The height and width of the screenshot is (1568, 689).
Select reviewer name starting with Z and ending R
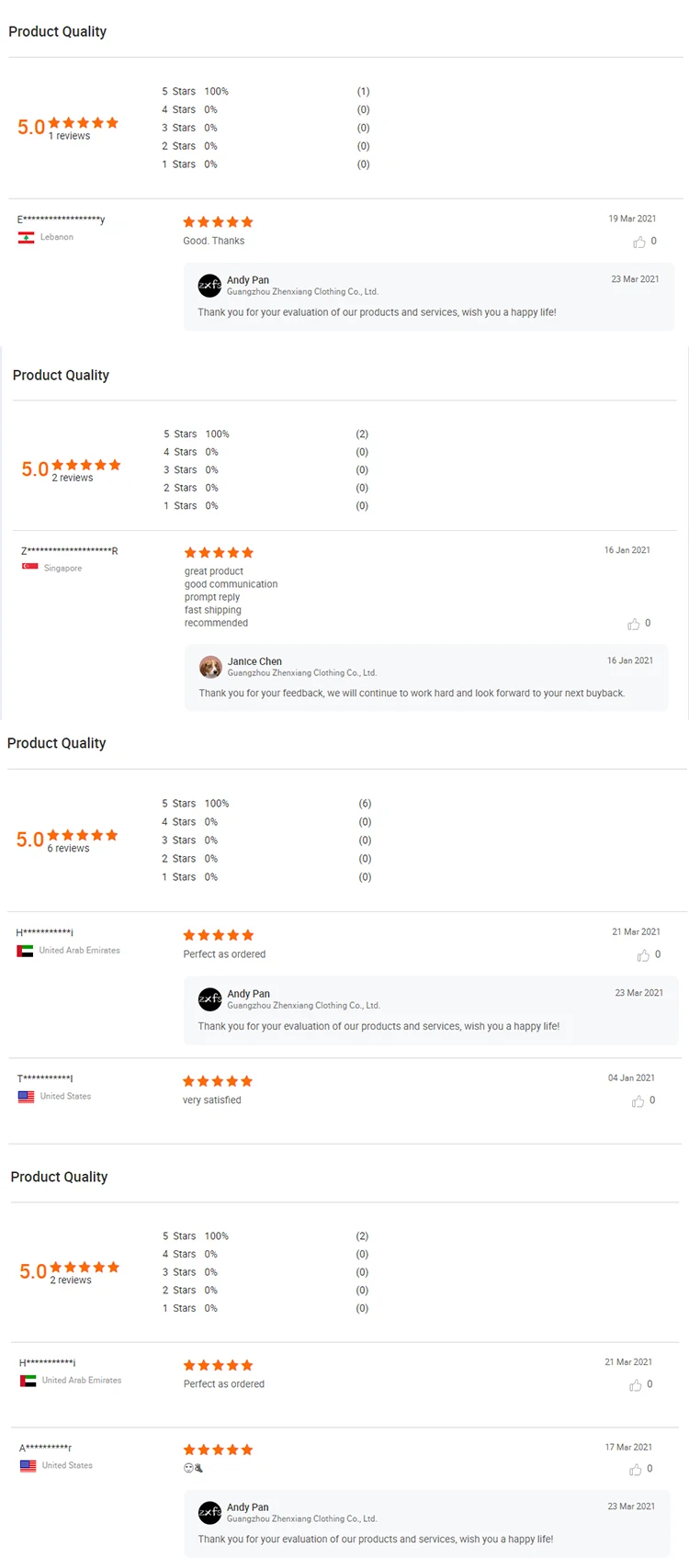70,551
